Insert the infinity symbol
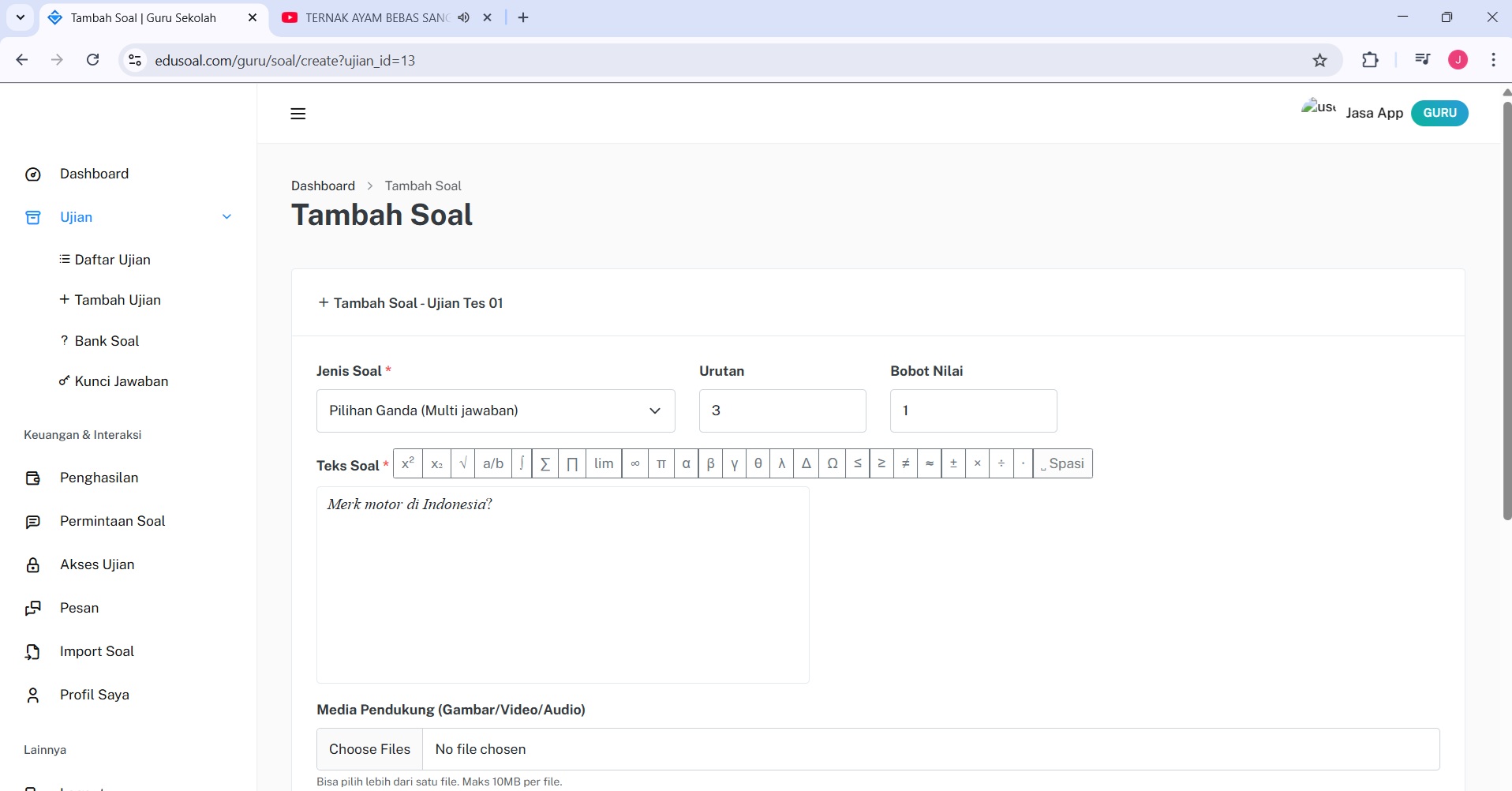This screenshot has height=791, width=1512. pos(635,463)
